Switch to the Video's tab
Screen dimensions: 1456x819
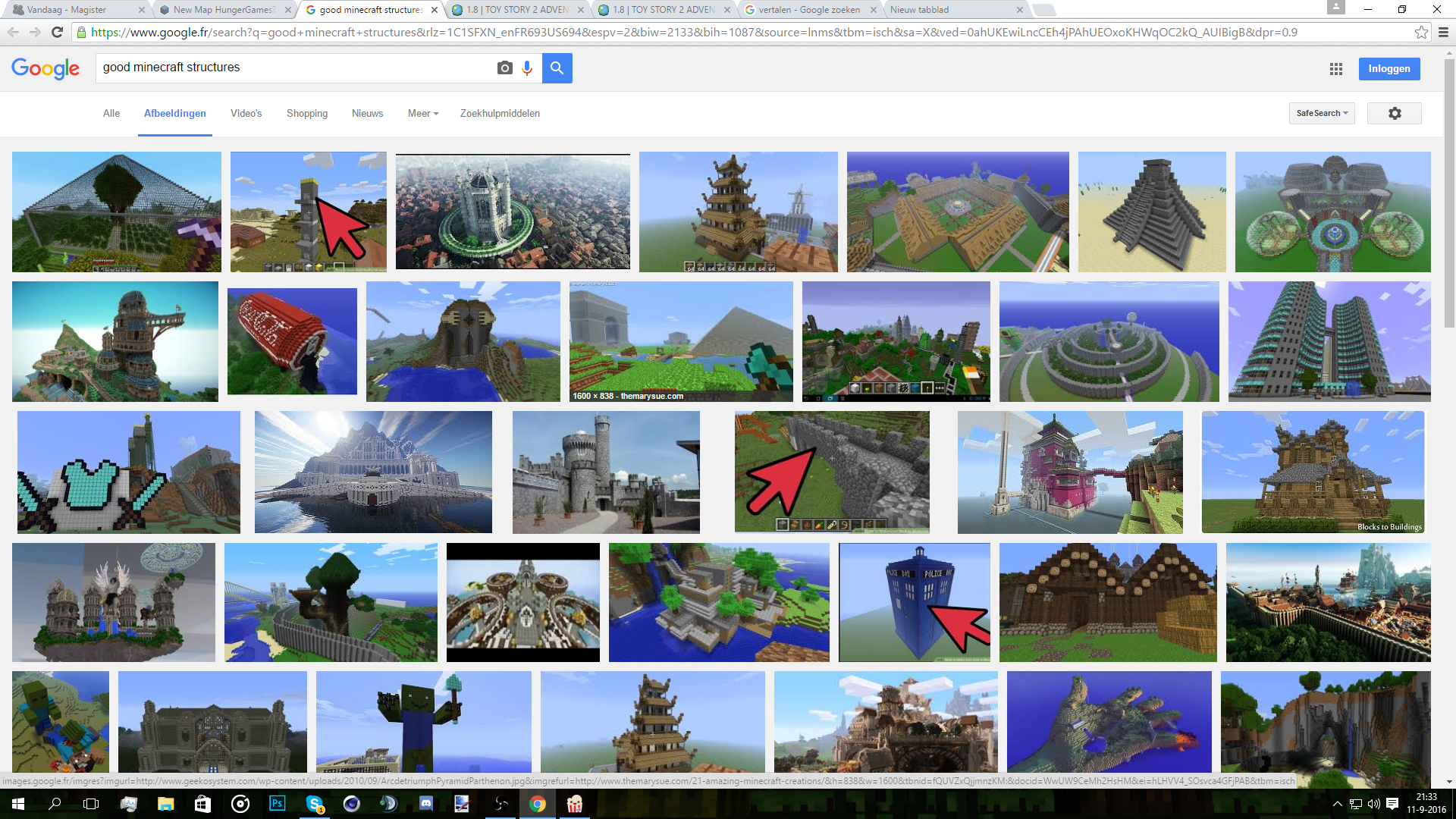tap(246, 113)
